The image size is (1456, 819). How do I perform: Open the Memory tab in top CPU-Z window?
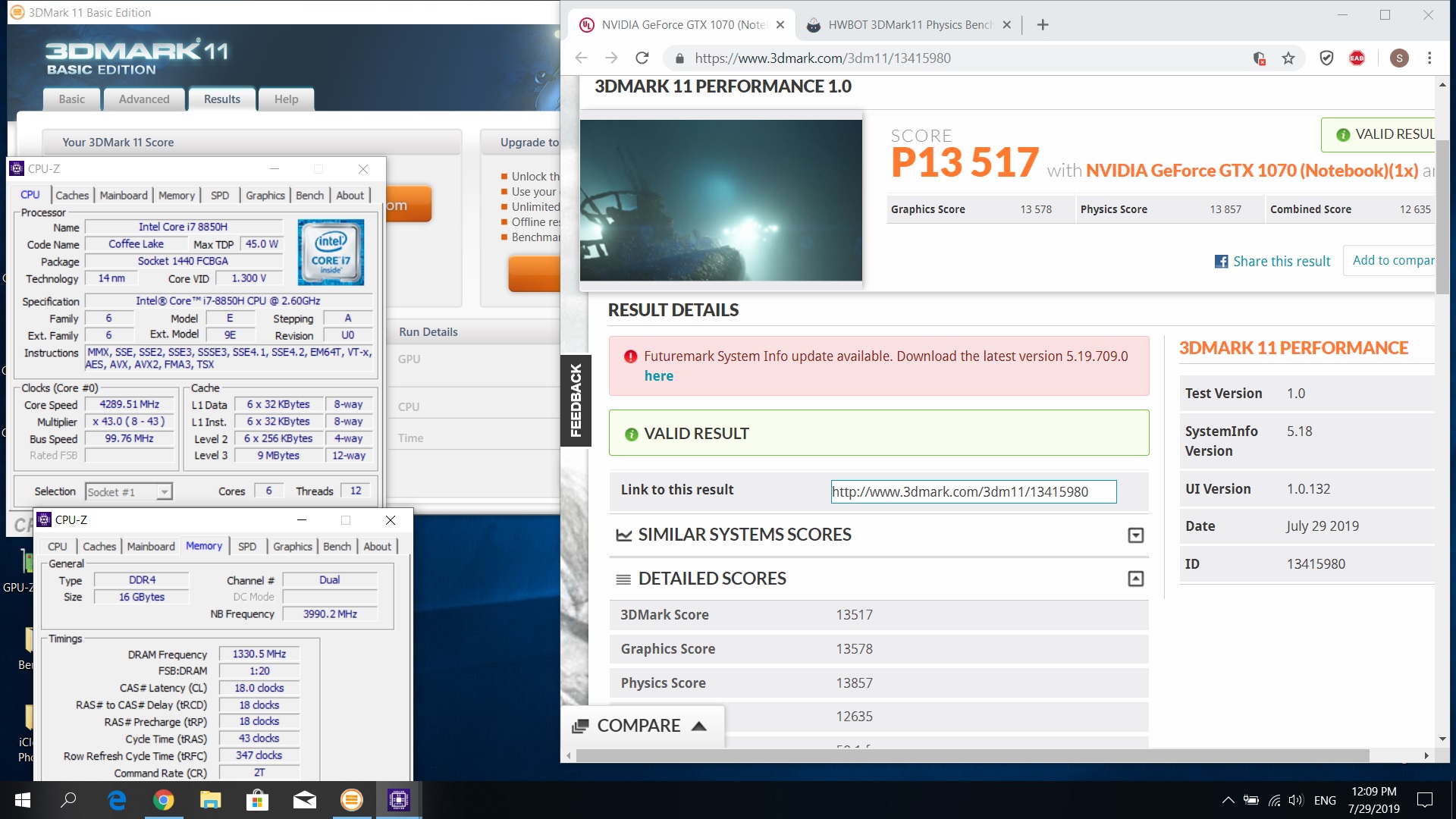click(177, 196)
